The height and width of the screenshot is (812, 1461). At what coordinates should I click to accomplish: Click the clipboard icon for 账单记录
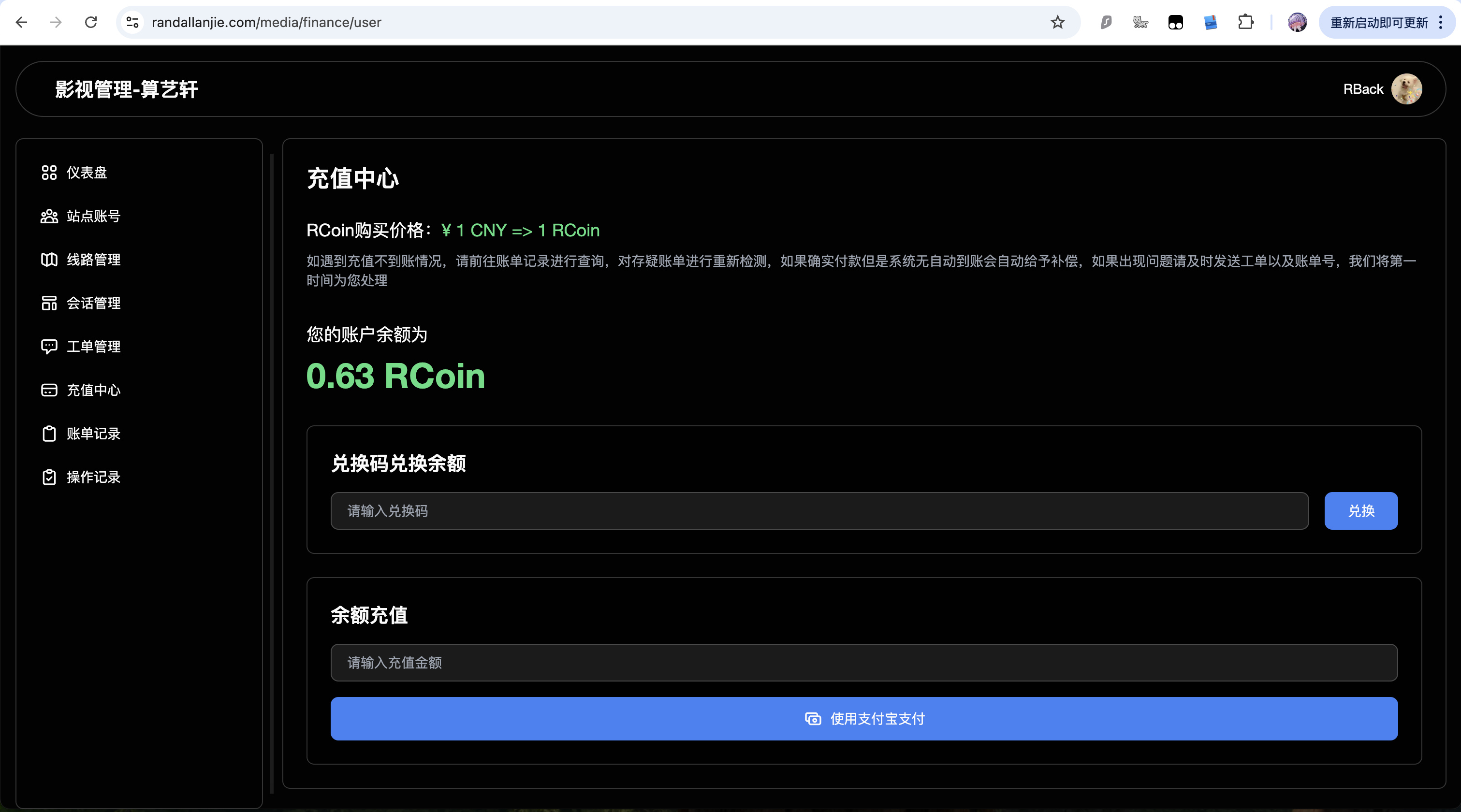coord(49,434)
